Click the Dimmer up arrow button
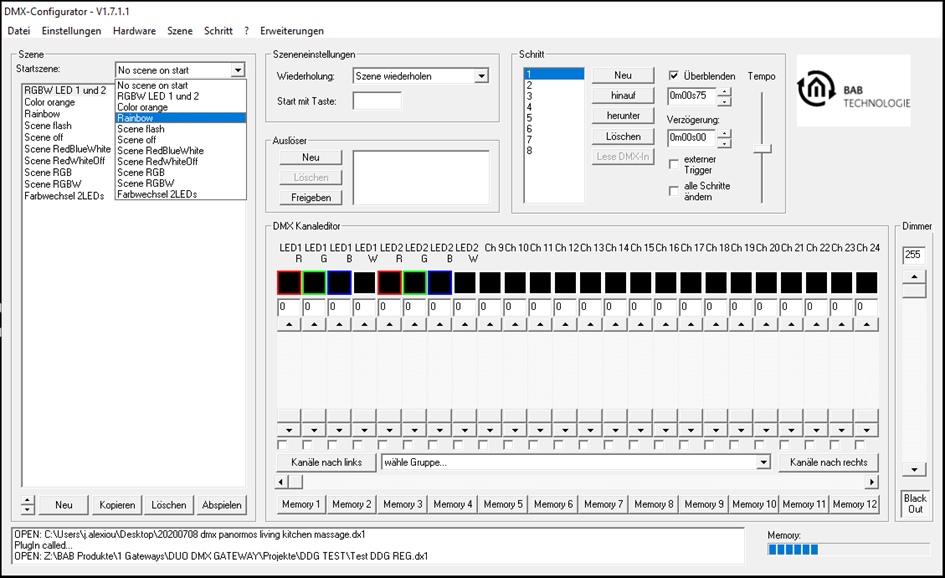The width and height of the screenshot is (945, 578). tap(914, 277)
